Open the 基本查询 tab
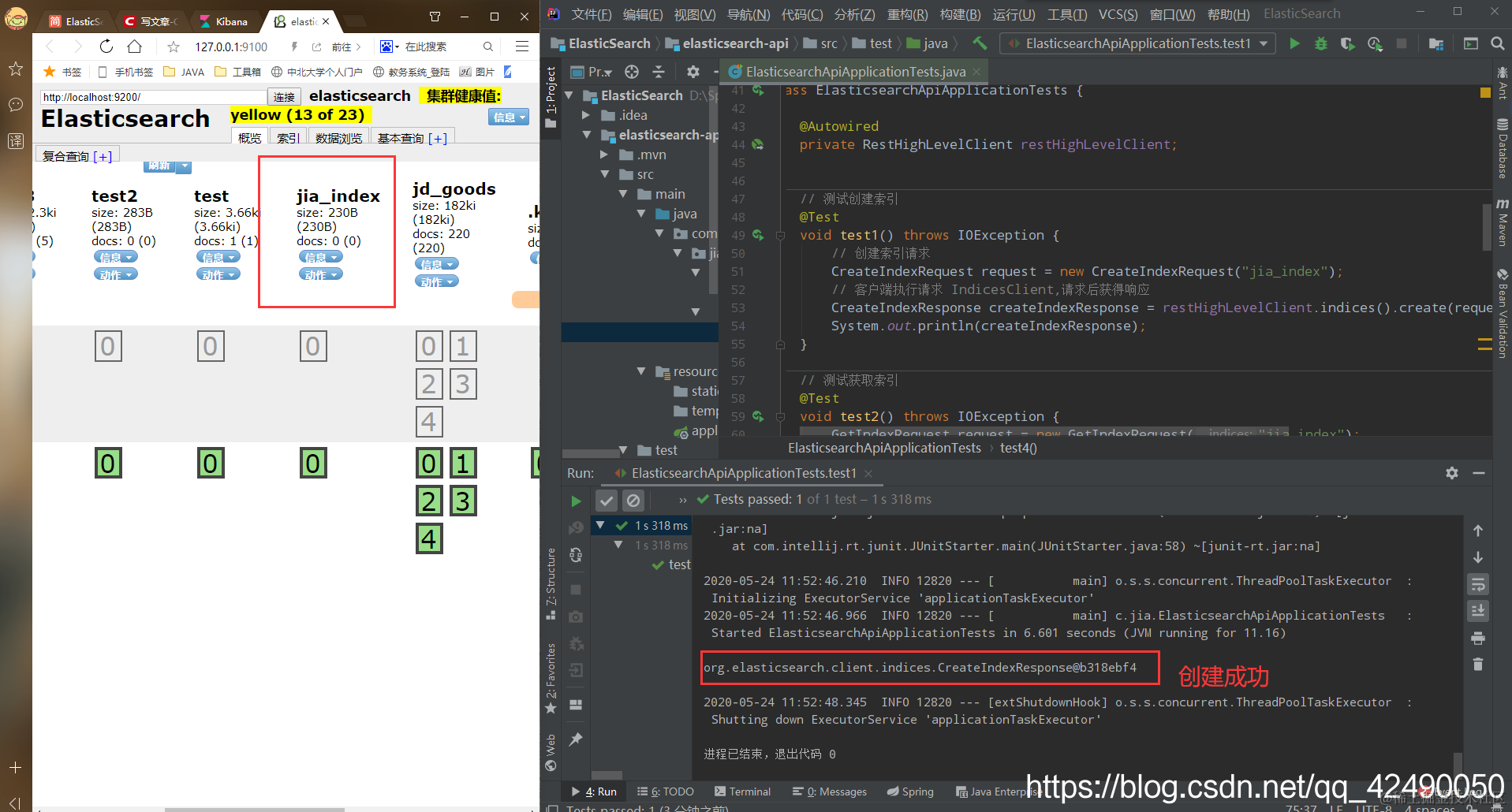The height and width of the screenshot is (812, 1512). (413, 138)
